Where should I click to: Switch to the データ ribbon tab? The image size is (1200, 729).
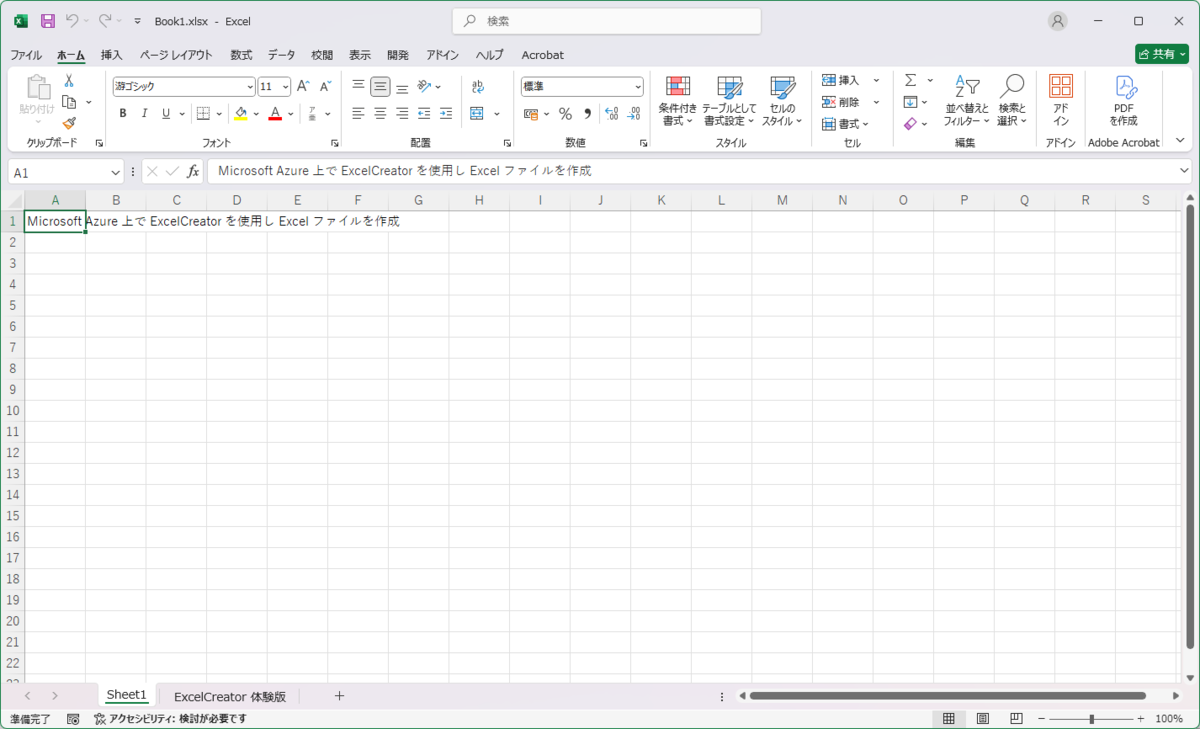click(281, 55)
